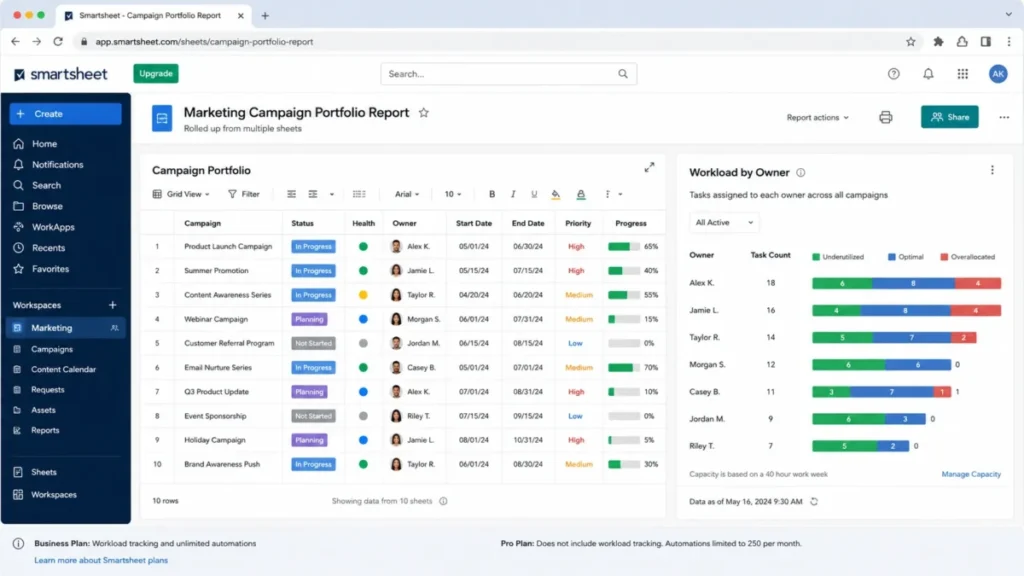Click info icon beside Showing data from 10 sheets

(x=443, y=501)
